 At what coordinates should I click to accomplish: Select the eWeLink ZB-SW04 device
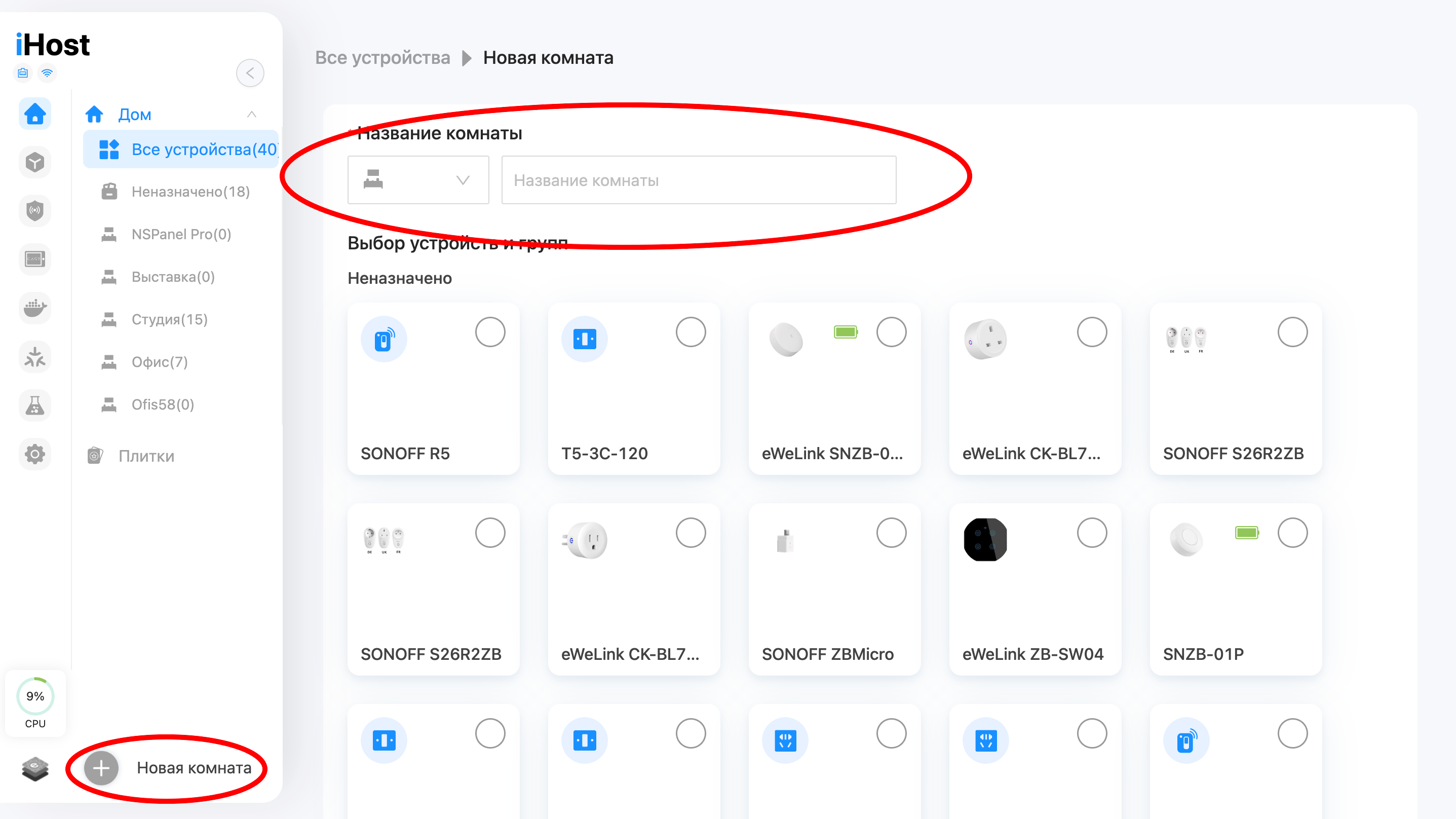click(x=1092, y=533)
